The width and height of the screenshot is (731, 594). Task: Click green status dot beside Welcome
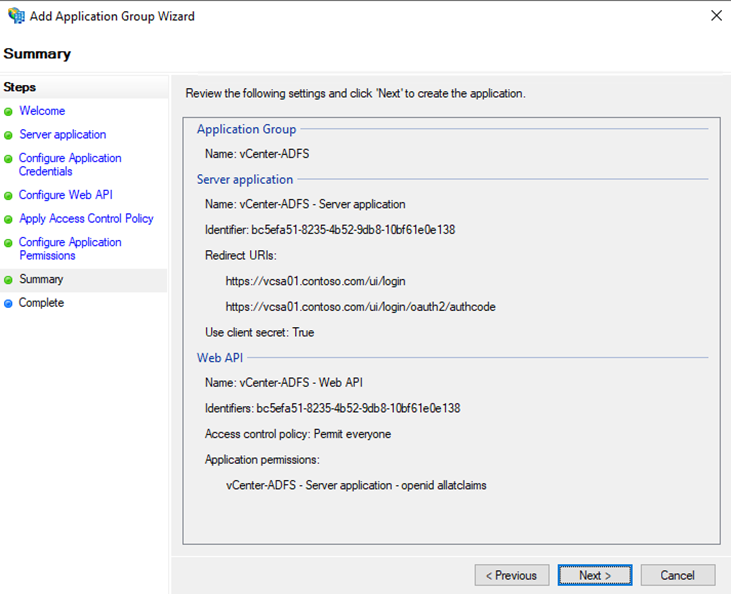pyautogui.click(x=8, y=112)
